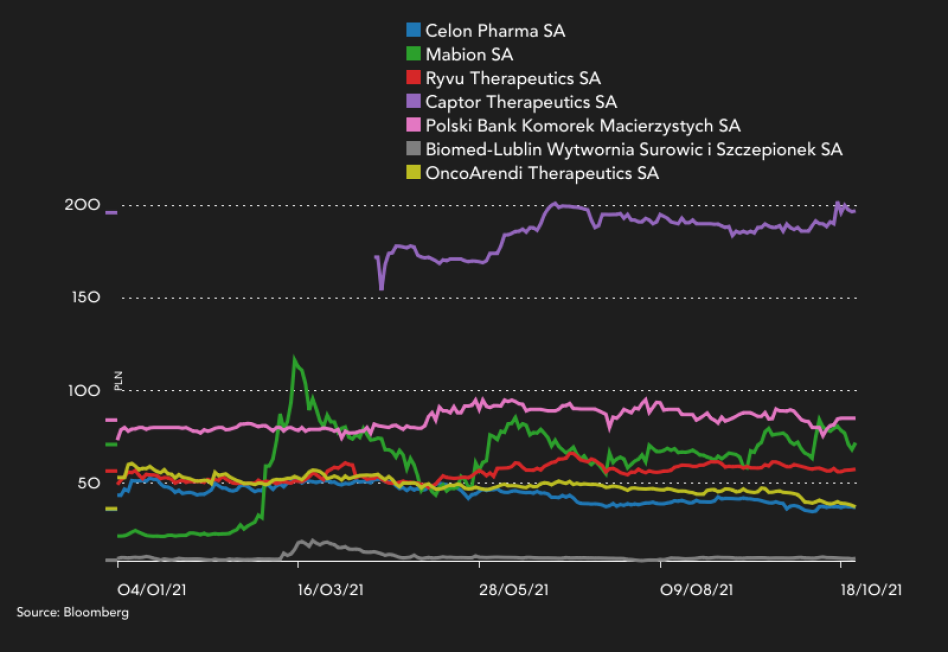
Task: Click the blue Celon Pharma SA legend swatch
Action: [414, 30]
